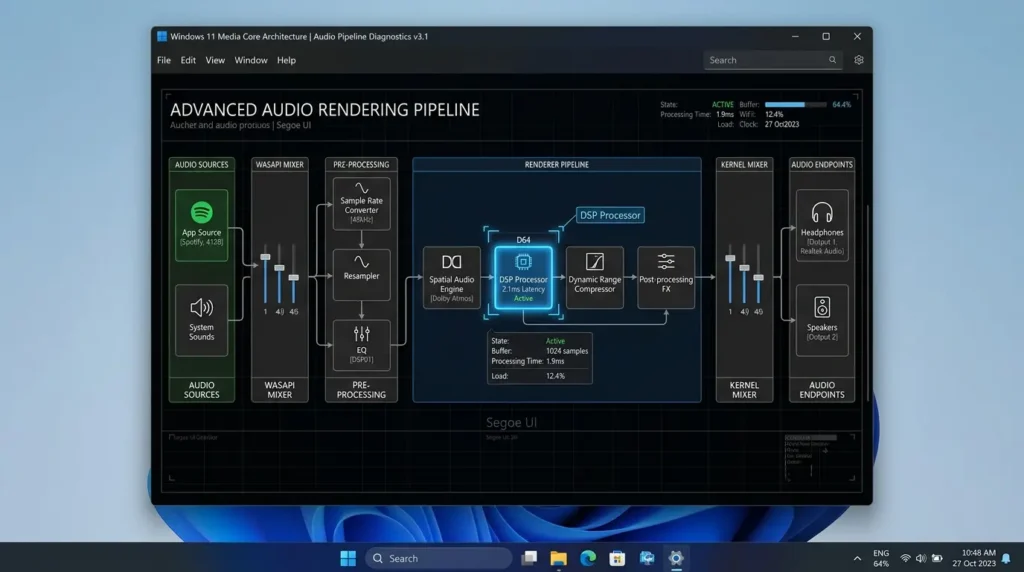Image resolution: width=1024 pixels, height=572 pixels.
Task: Click the Sample Rate Converter node
Action: click(361, 203)
